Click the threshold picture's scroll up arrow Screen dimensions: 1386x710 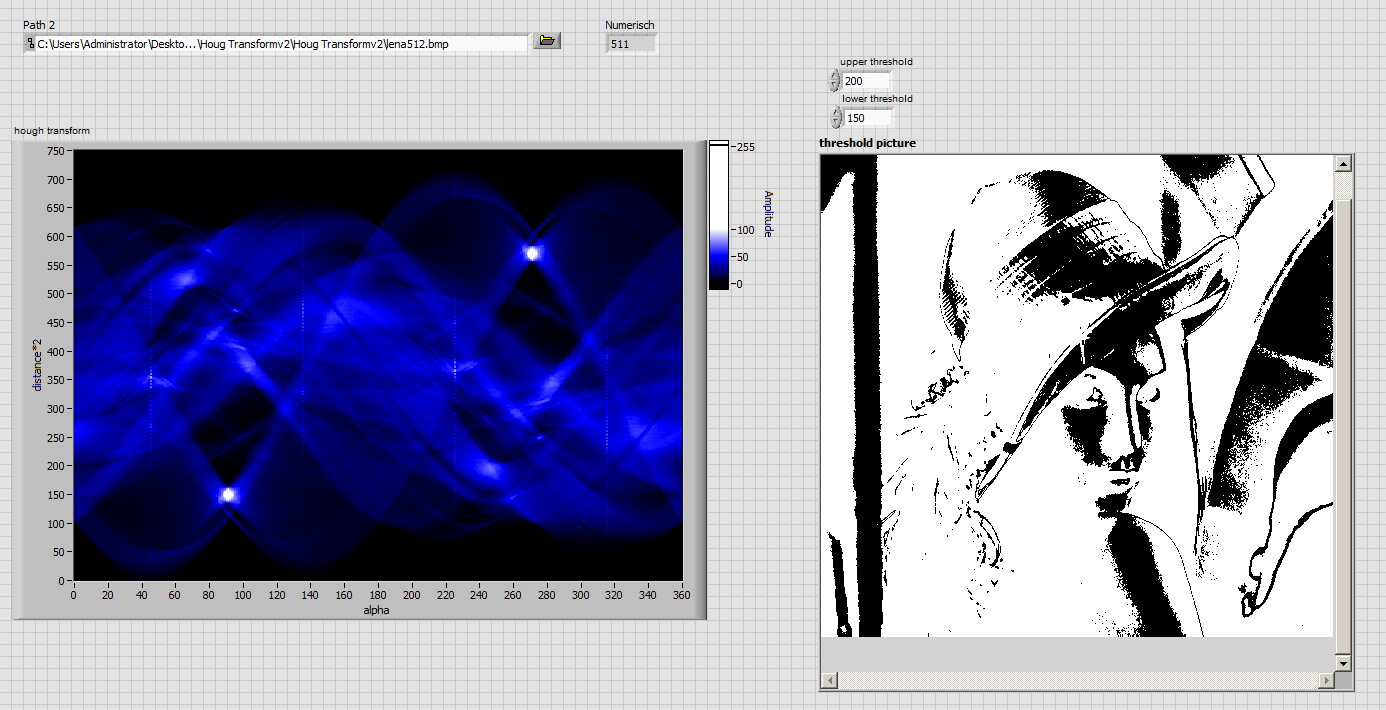click(x=1343, y=163)
